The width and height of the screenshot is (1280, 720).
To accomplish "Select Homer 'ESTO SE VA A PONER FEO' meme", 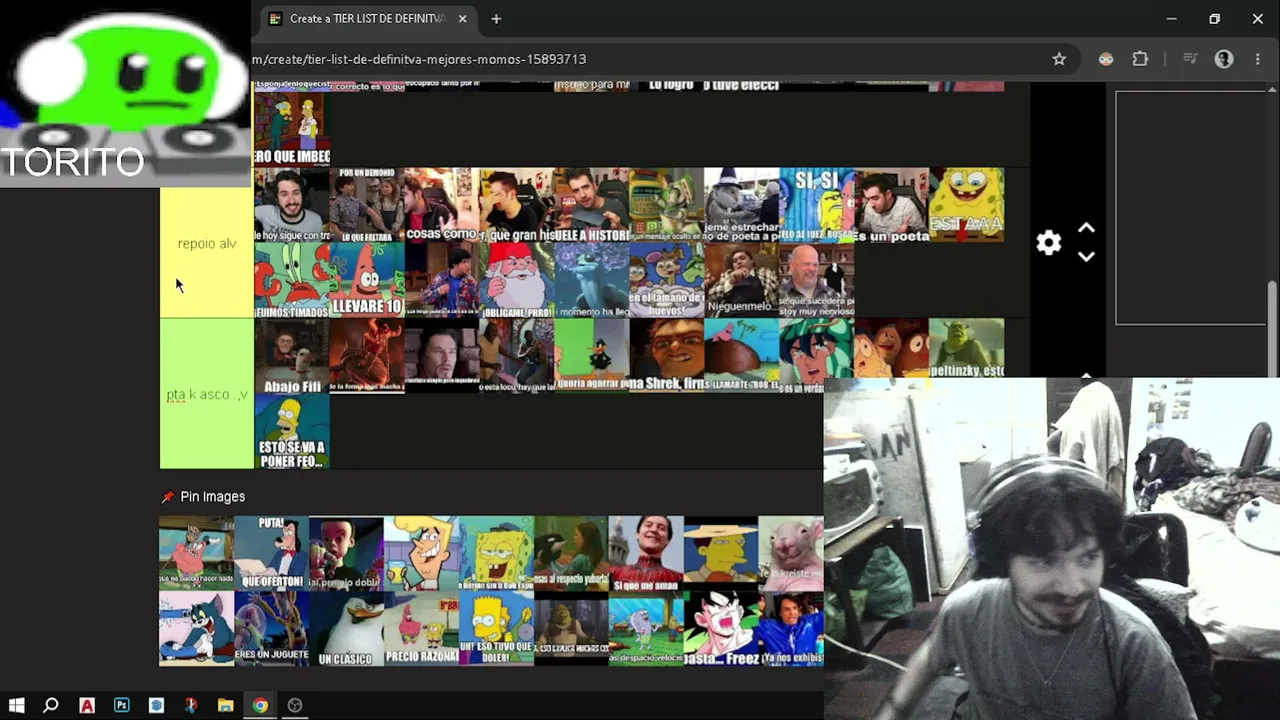I will [x=292, y=431].
